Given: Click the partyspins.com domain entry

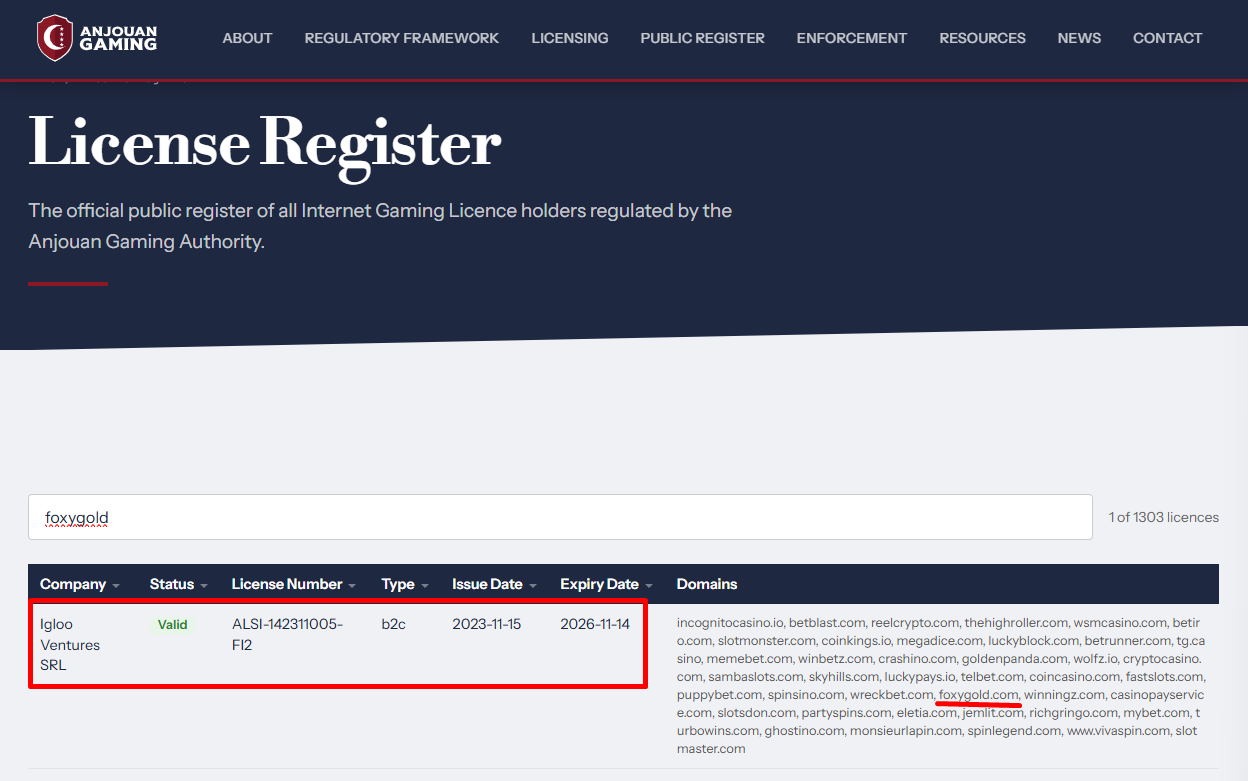Looking at the screenshot, I should (x=849, y=713).
